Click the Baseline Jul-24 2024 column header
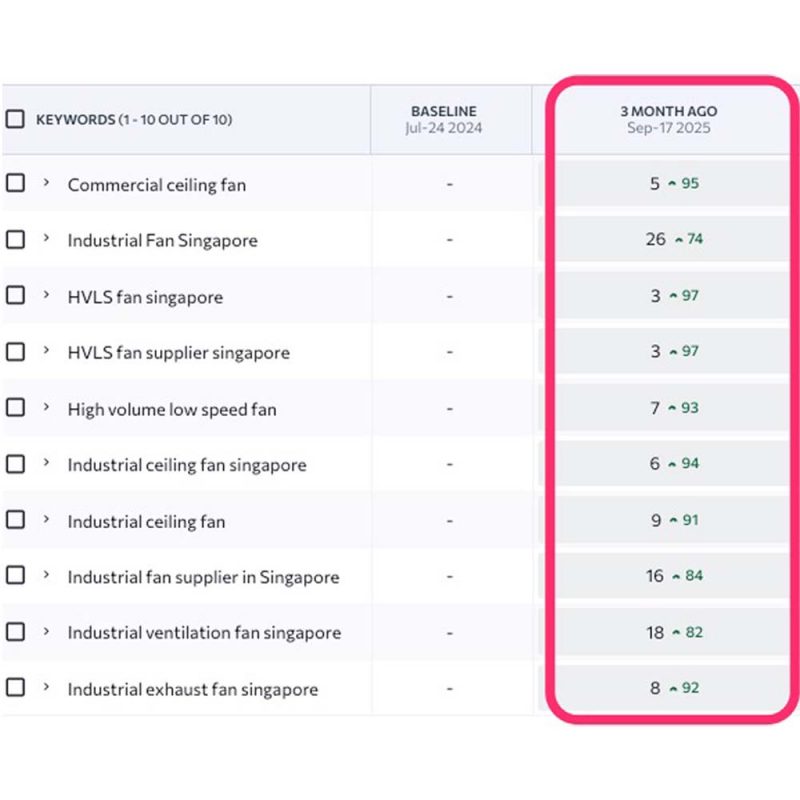 pyautogui.click(x=444, y=119)
